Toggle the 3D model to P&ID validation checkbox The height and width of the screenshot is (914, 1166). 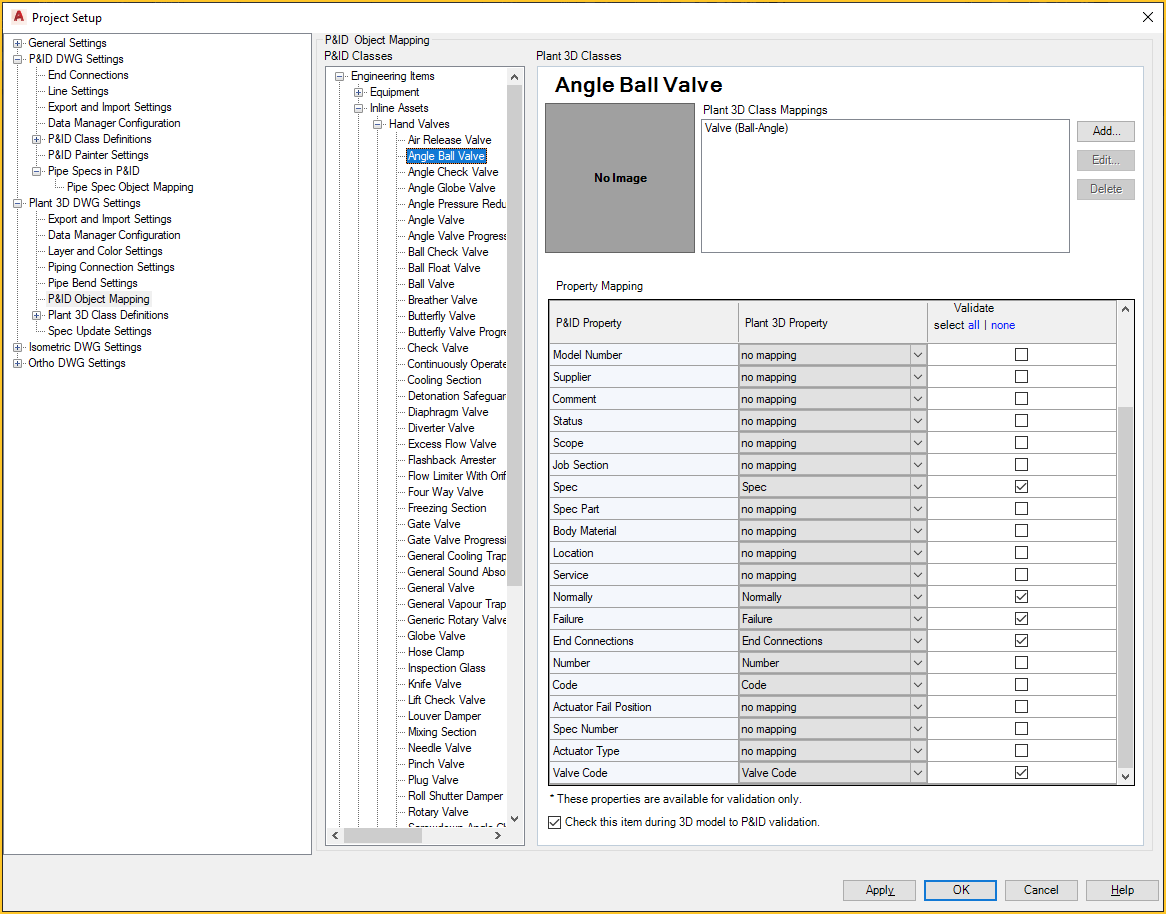(554, 821)
